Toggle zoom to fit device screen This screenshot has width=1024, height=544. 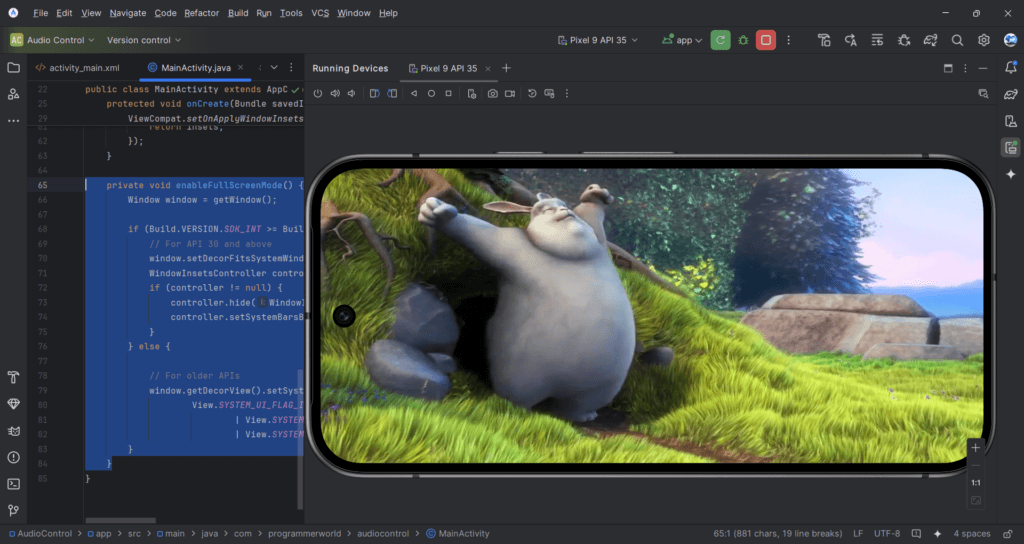coord(976,500)
